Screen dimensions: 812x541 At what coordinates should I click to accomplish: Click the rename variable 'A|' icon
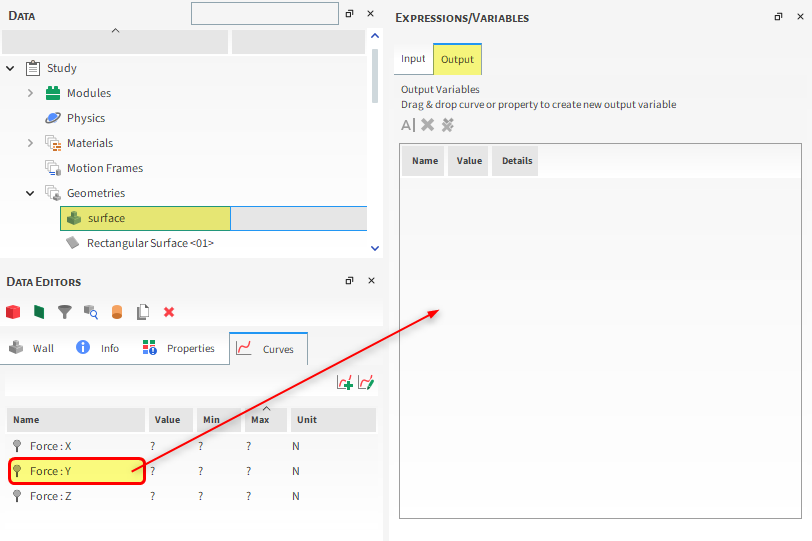pos(408,125)
